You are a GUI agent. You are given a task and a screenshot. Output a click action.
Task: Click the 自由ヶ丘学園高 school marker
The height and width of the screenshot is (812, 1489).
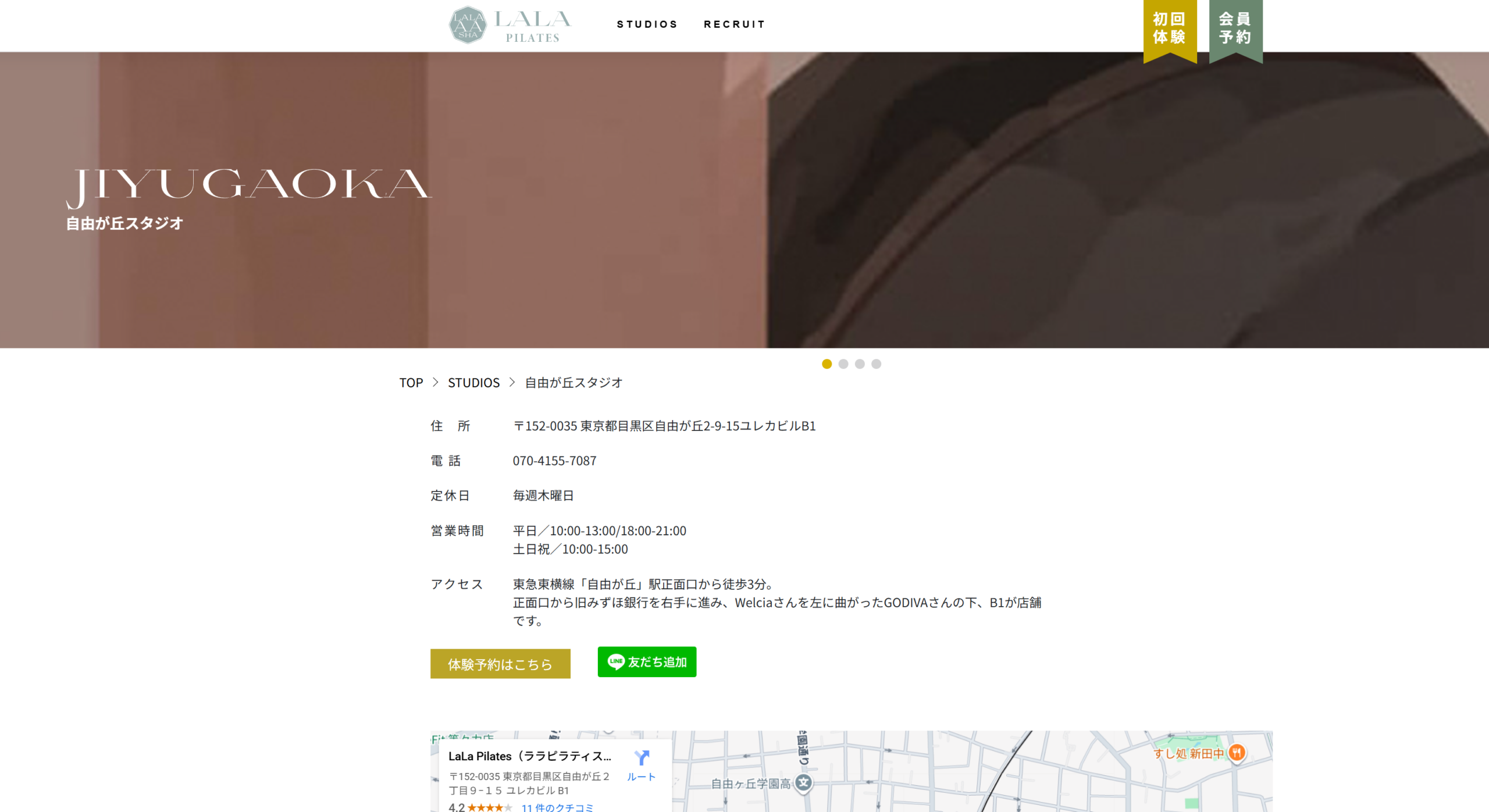[x=803, y=783]
